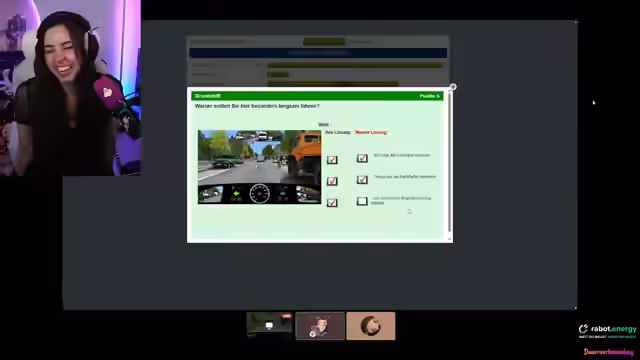Click the green 'Grundstoff' header label
The image size is (640, 360).
pyautogui.click(x=208, y=96)
